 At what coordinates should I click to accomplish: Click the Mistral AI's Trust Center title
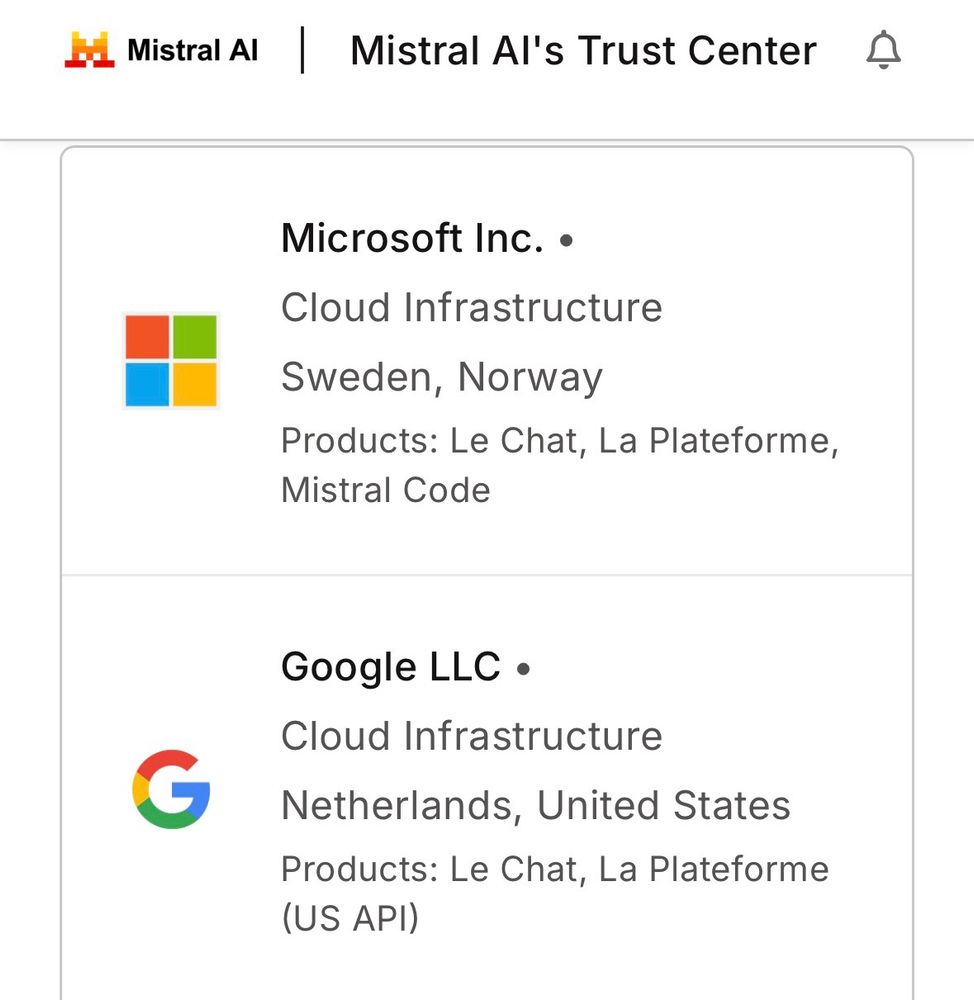pos(582,50)
